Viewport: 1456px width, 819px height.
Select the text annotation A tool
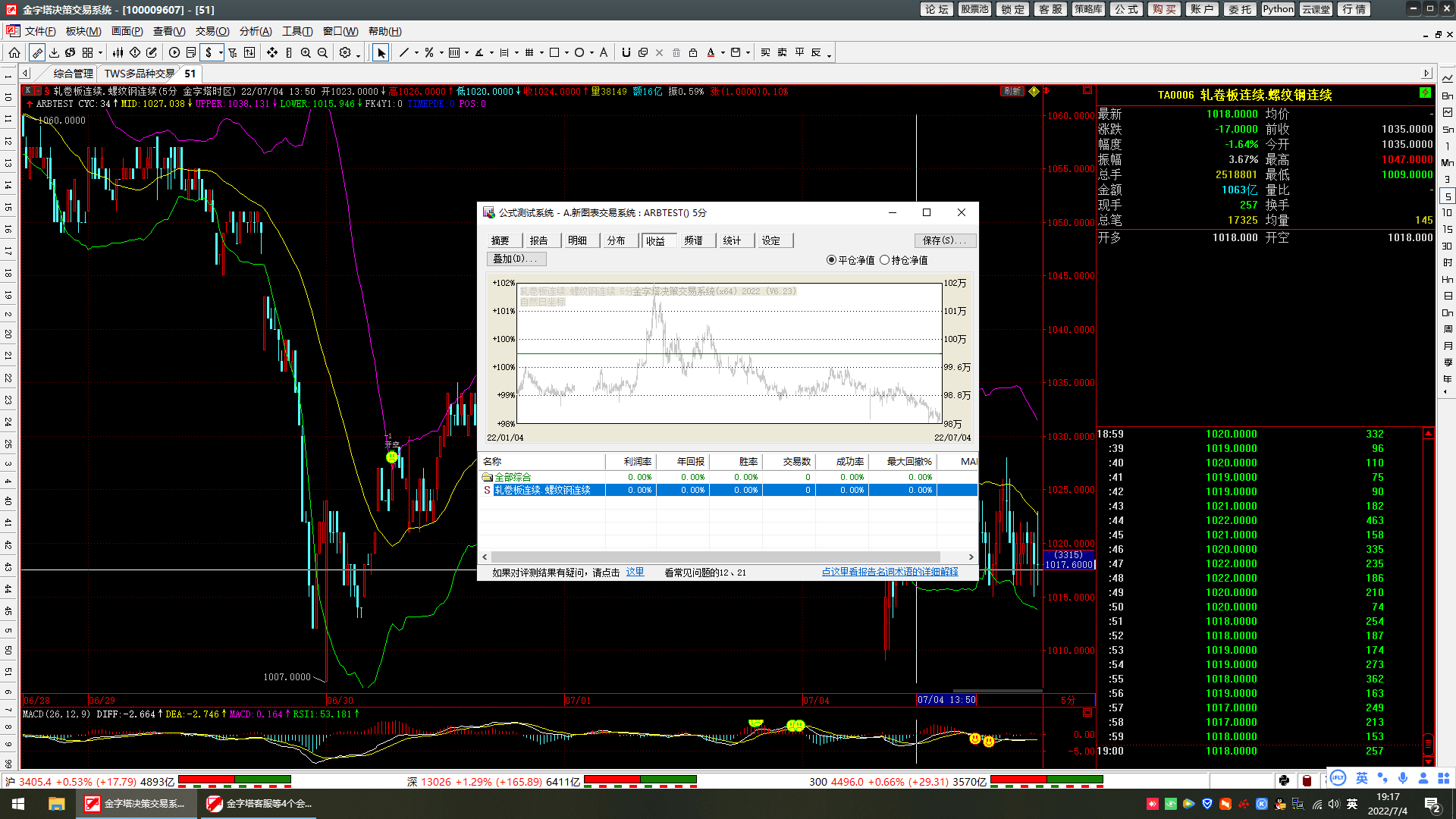click(x=604, y=52)
